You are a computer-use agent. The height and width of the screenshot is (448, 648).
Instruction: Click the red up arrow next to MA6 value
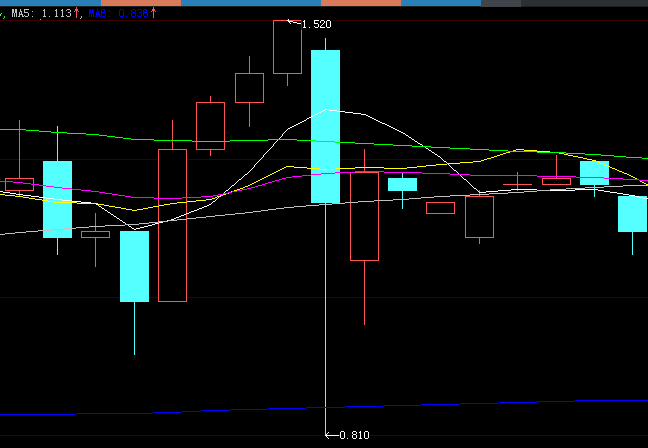(x=153, y=13)
